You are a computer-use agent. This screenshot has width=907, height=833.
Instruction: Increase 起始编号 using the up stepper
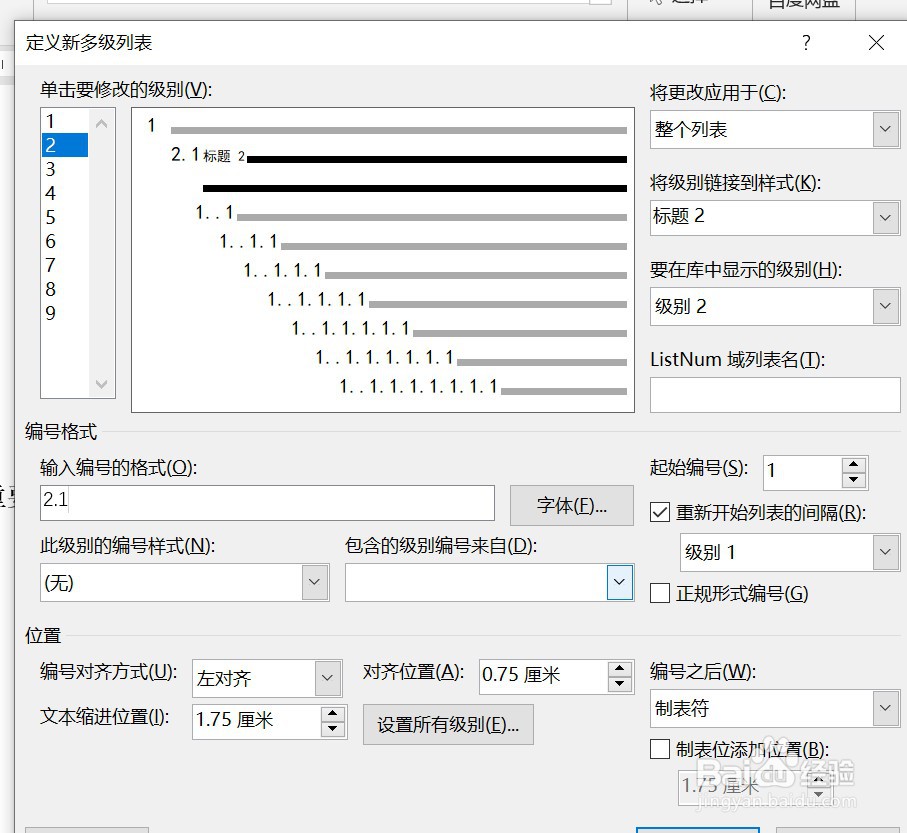[x=851, y=466]
